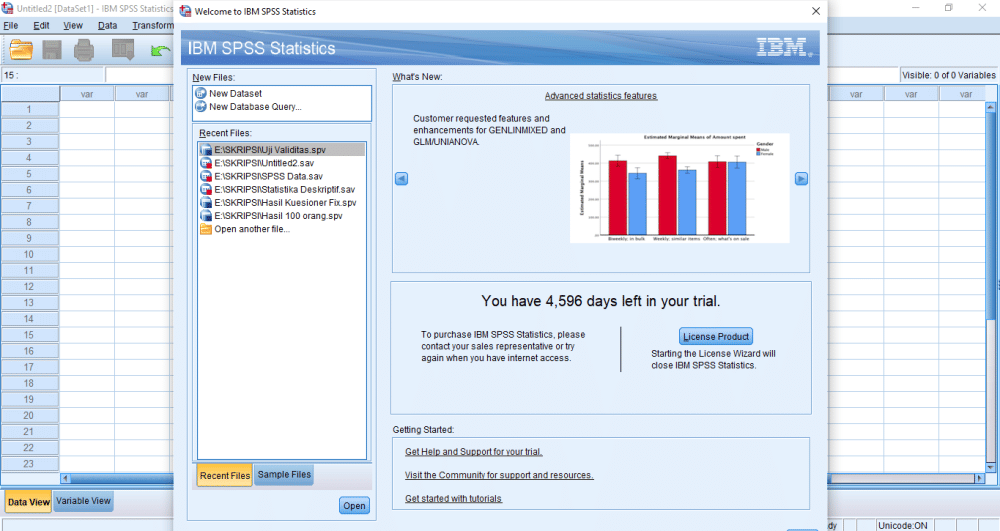Click the Save file toolbar icon
The height and width of the screenshot is (531, 1000).
tap(52, 49)
